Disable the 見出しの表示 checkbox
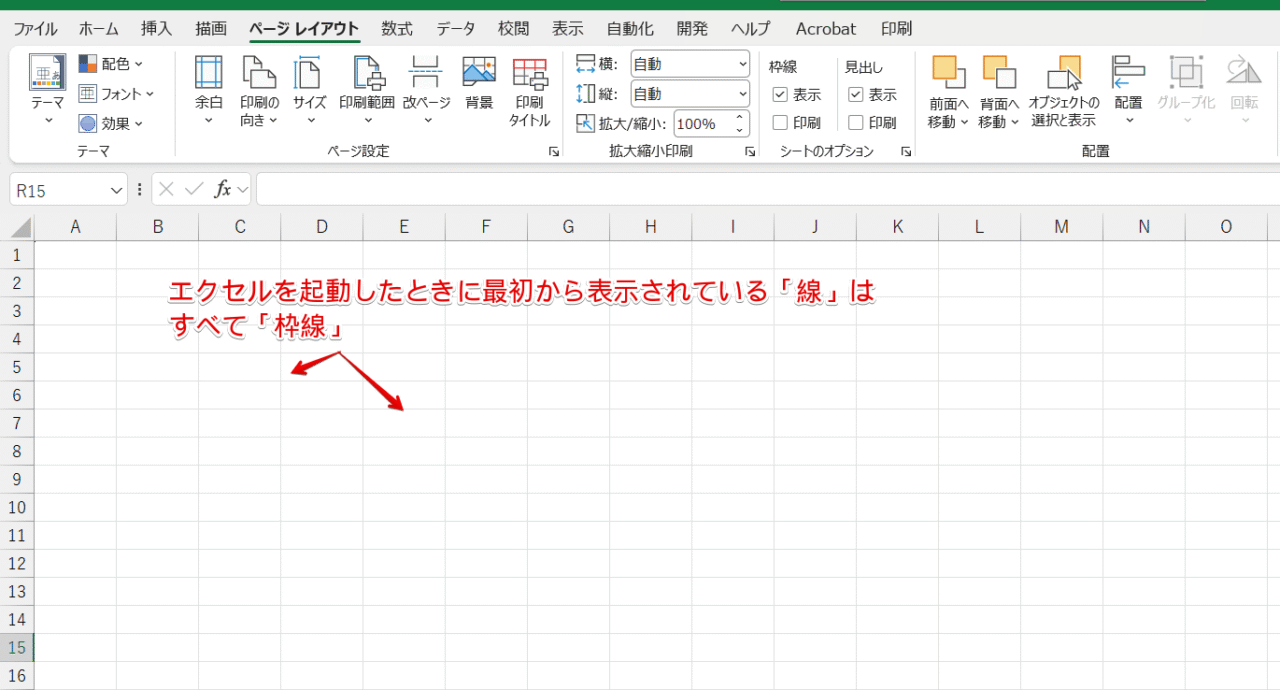The width and height of the screenshot is (1280, 690). click(857, 95)
